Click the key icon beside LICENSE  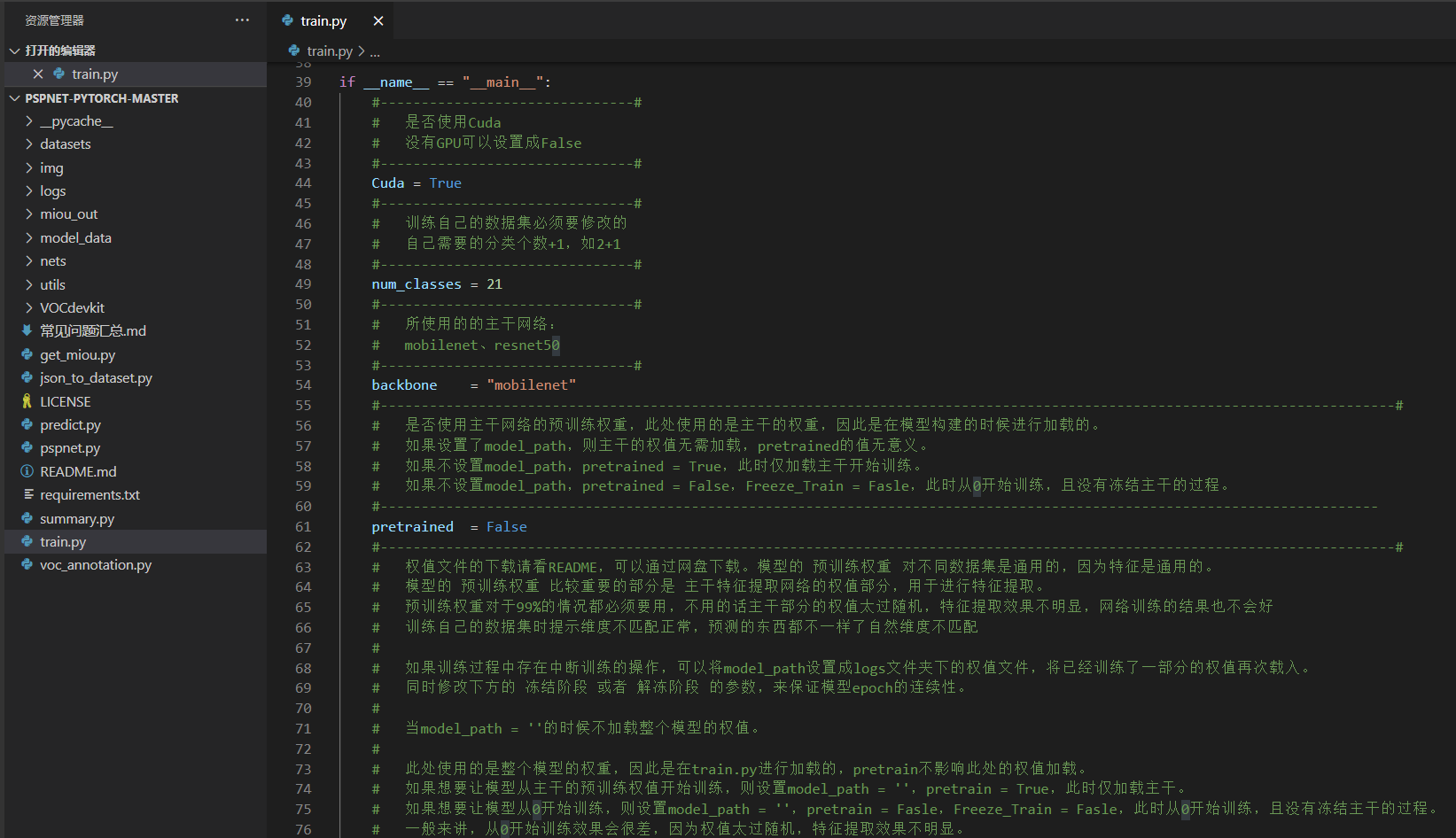(27, 401)
